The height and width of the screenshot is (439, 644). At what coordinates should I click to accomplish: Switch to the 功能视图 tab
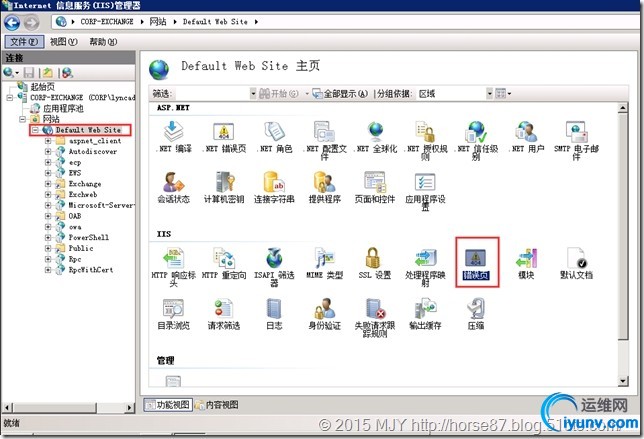click(x=168, y=405)
